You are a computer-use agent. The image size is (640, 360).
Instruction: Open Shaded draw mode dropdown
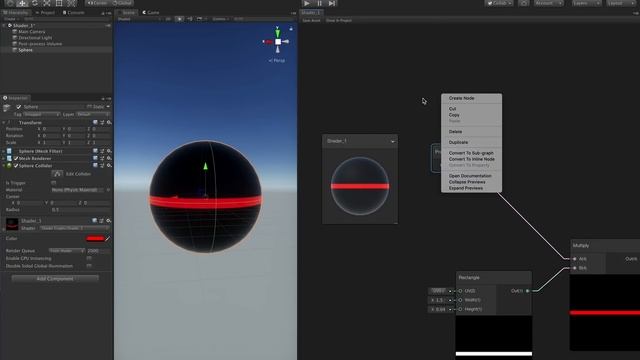pos(139,19)
